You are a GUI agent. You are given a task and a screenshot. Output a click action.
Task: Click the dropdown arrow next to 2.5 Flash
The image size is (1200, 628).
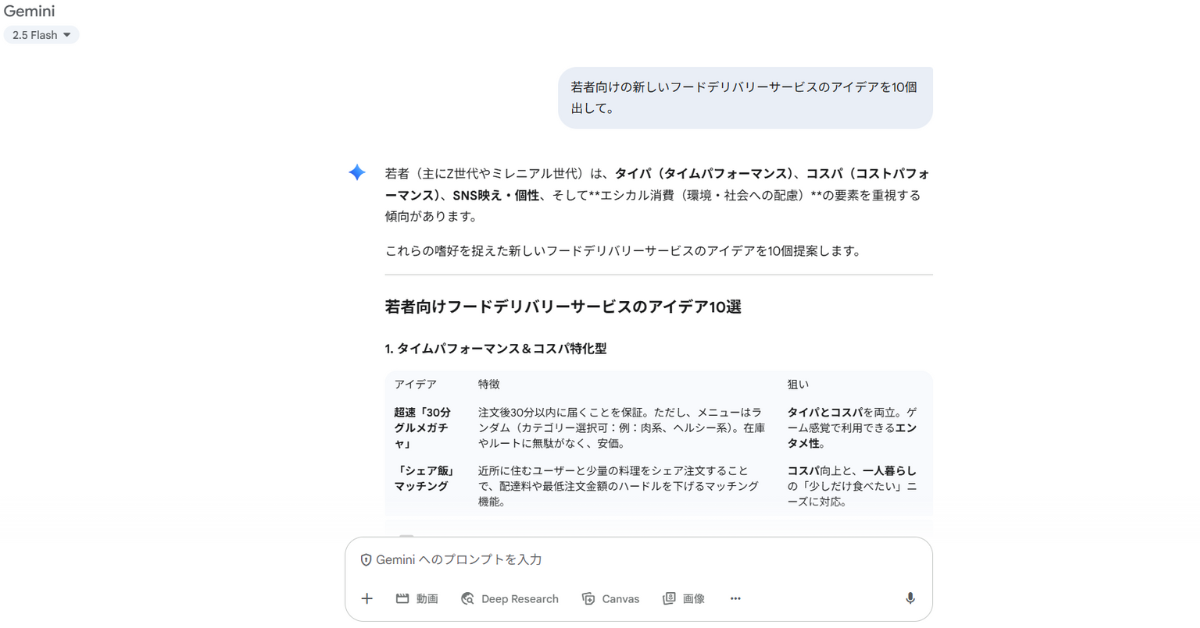click(x=68, y=34)
